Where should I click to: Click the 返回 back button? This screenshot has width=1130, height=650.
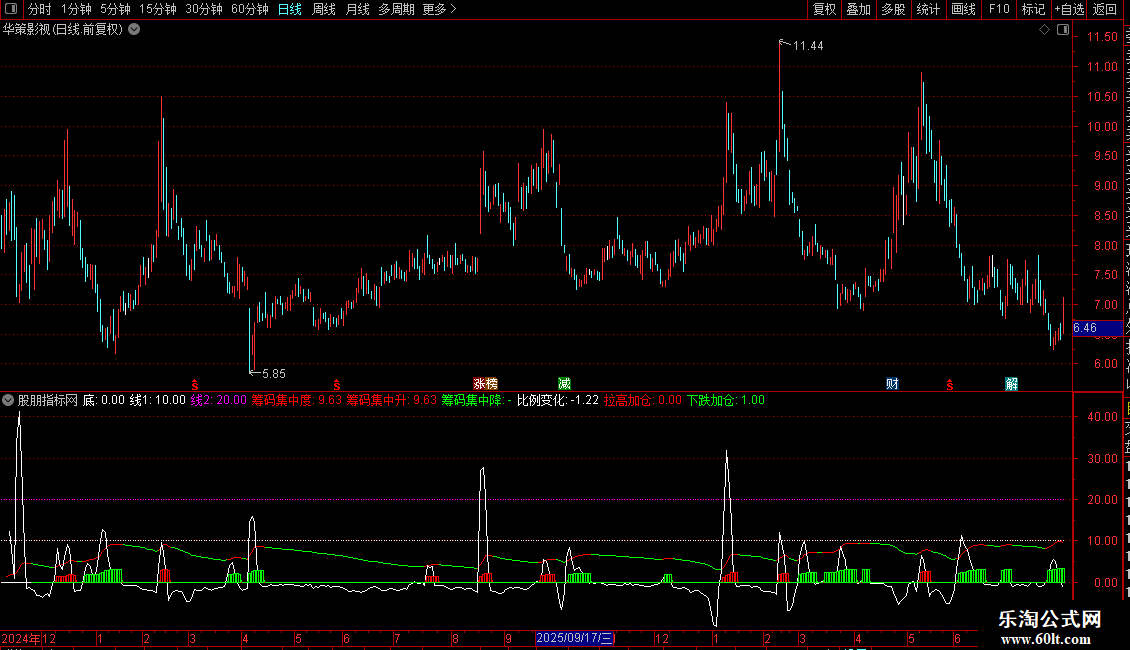[x=1105, y=9]
